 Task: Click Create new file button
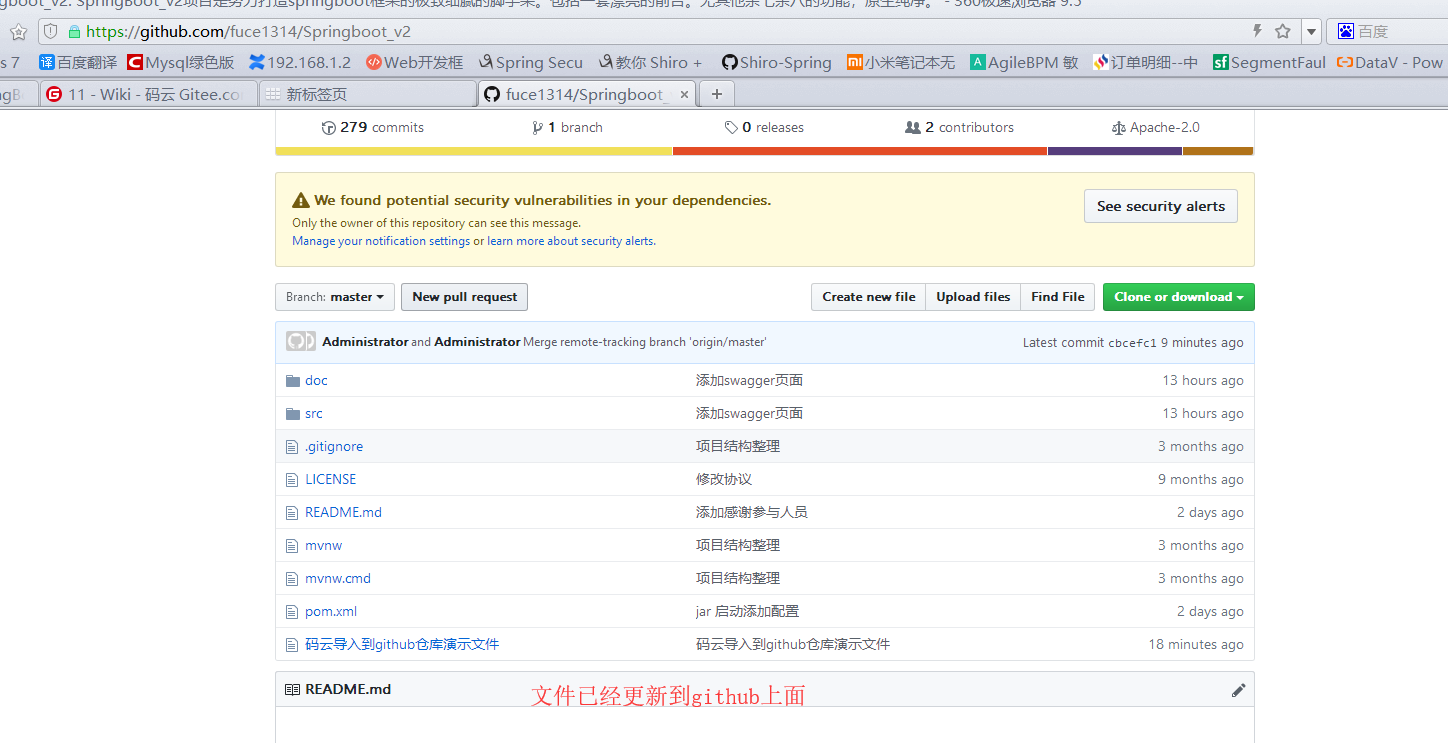[869, 297]
